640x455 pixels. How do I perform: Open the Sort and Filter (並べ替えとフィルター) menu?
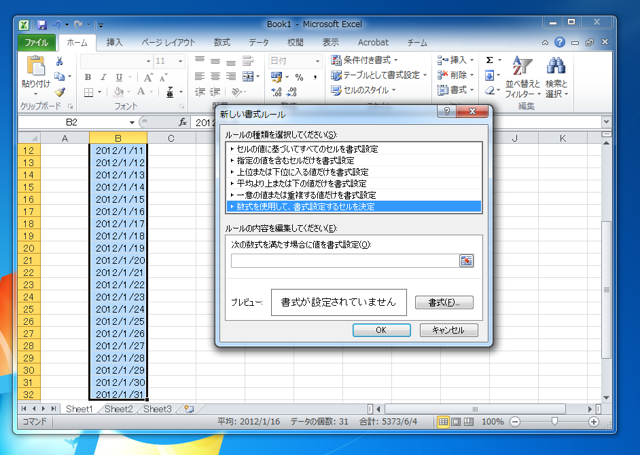coord(522,77)
